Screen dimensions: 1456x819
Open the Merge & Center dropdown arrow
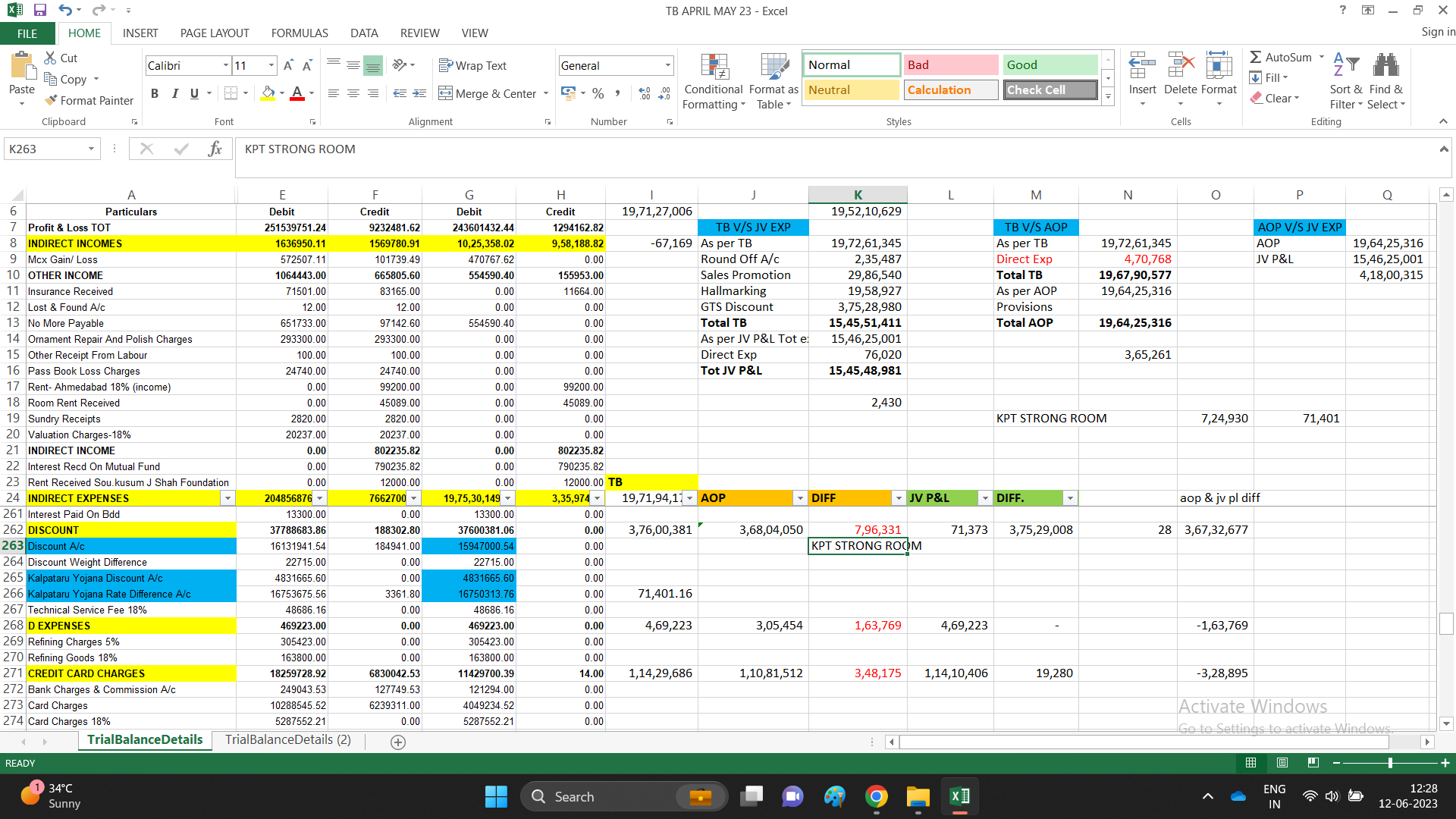pos(546,94)
